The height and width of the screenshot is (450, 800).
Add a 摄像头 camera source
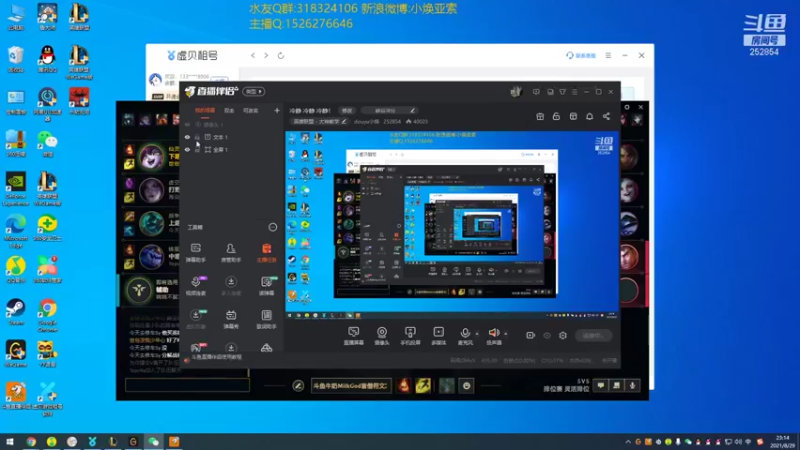point(382,336)
